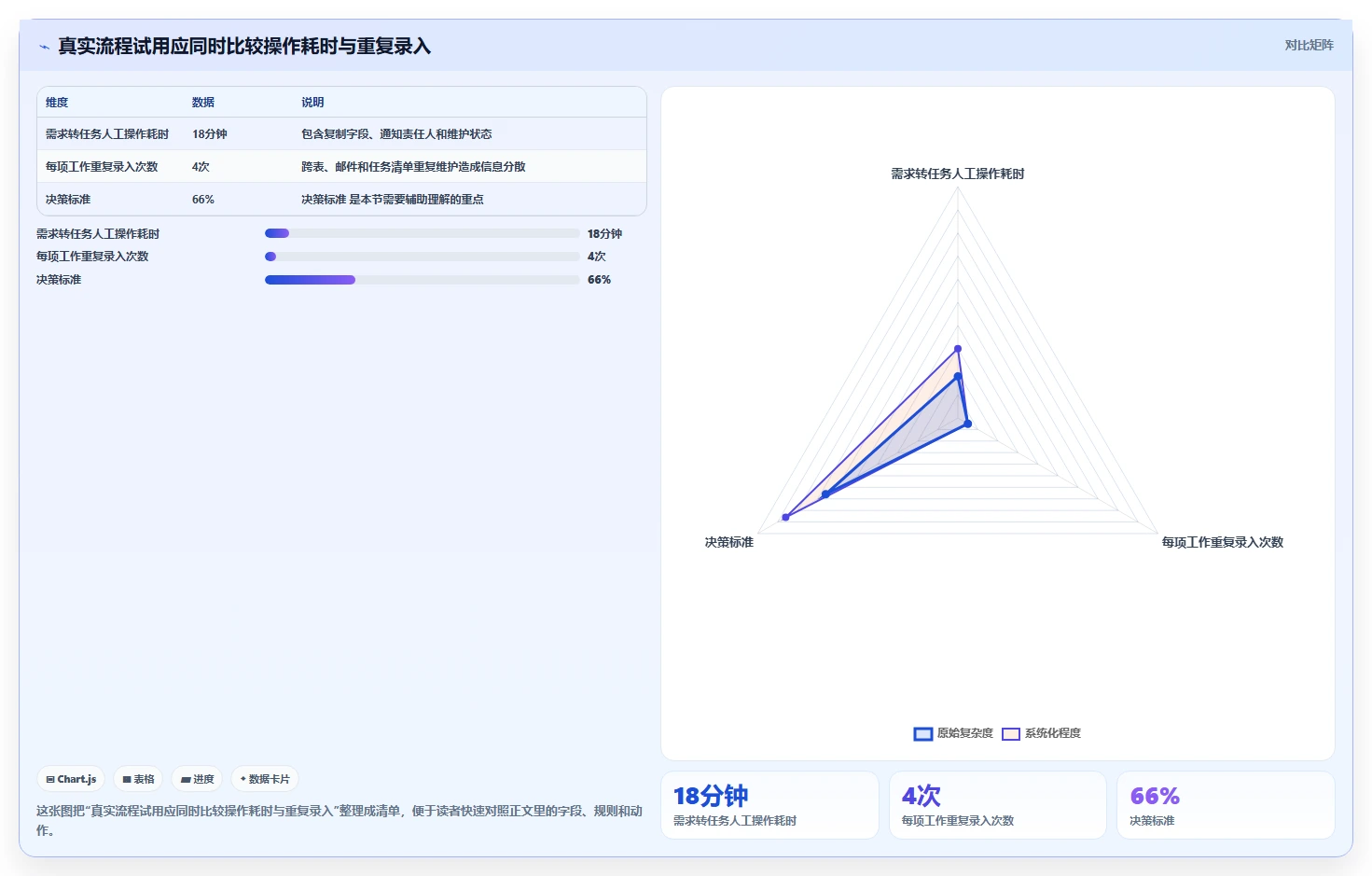Click the 每项工作重复录入次数 progress bar
The width and height of the screenshot is (1372, 876).
(423, 257)
